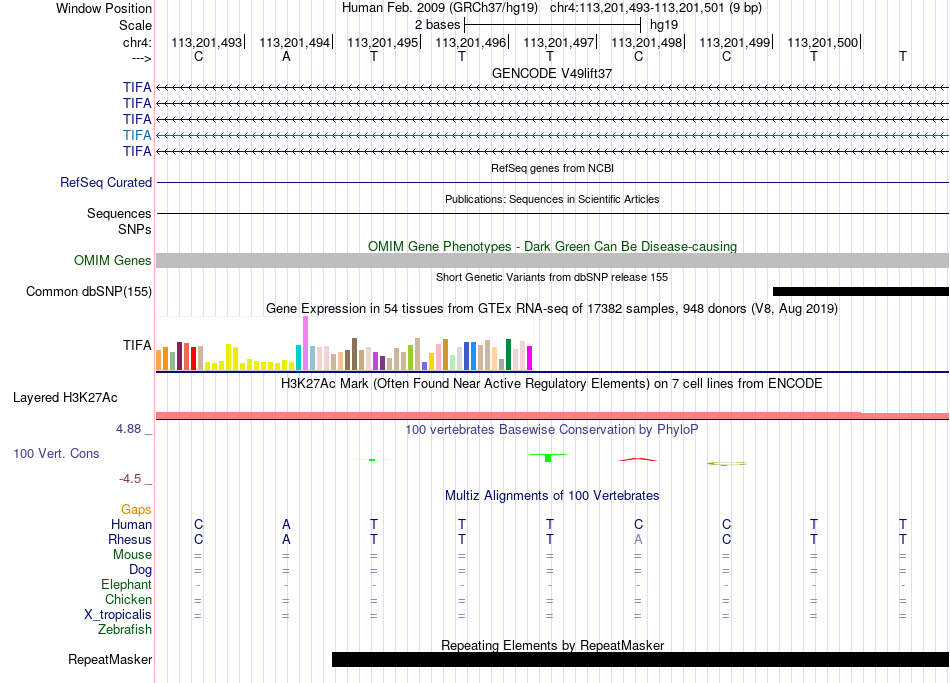Click the black dbSNP variant bar
950x683 pixels.
(861, 292)
